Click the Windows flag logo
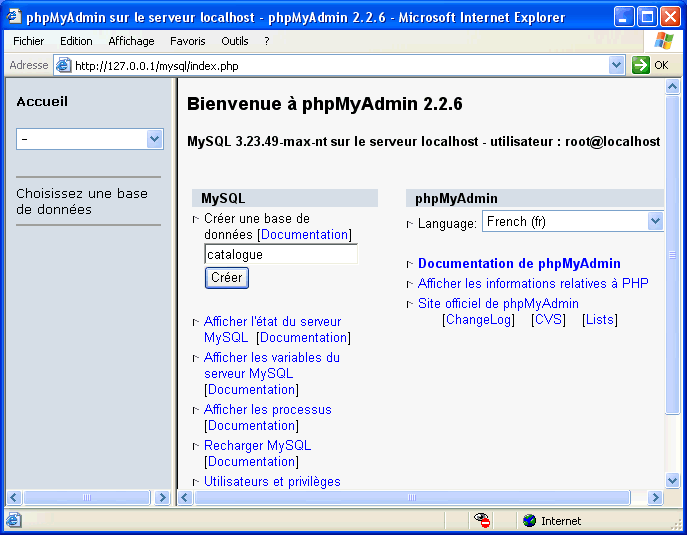 click(664, 41)
